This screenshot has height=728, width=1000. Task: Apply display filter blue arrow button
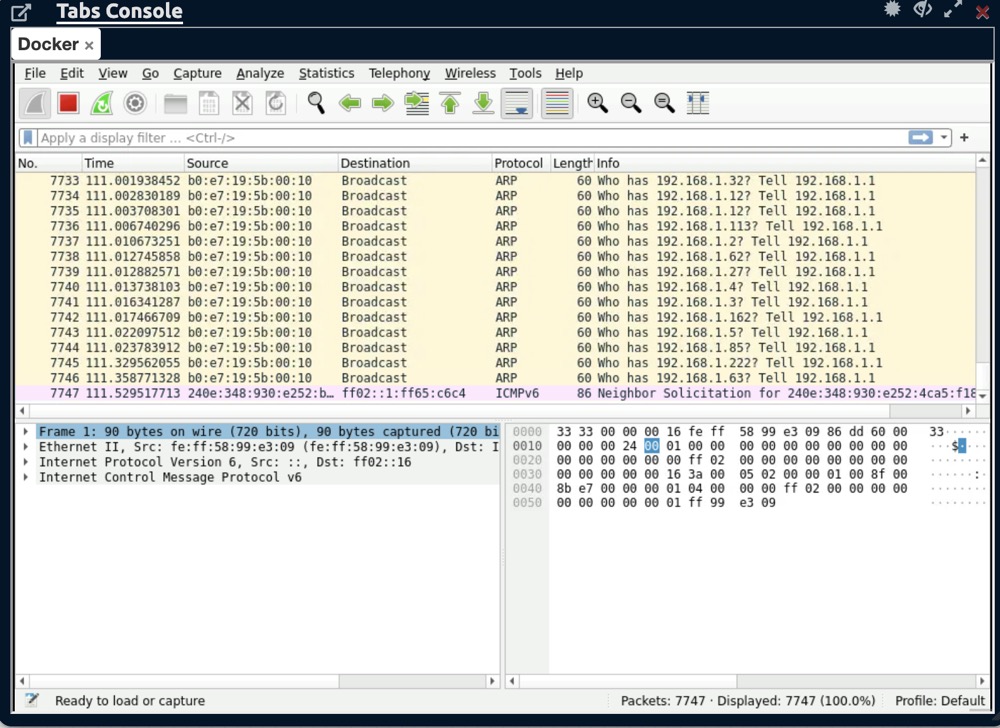click(x=920, y=138)
